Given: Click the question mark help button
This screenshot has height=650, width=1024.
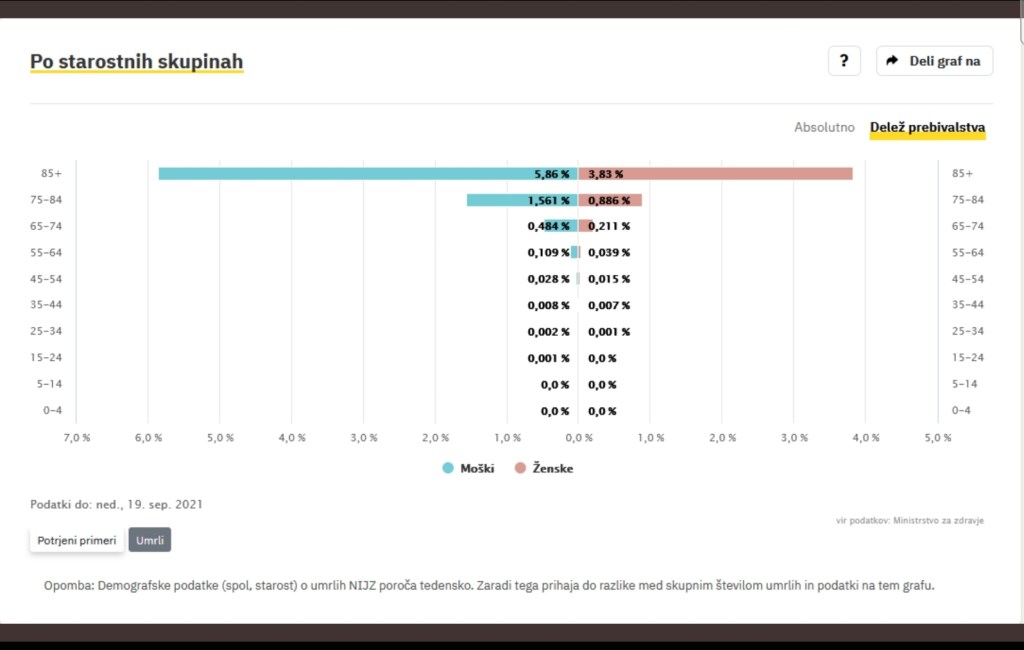Looking at the screenshot, I should (844, 61).
